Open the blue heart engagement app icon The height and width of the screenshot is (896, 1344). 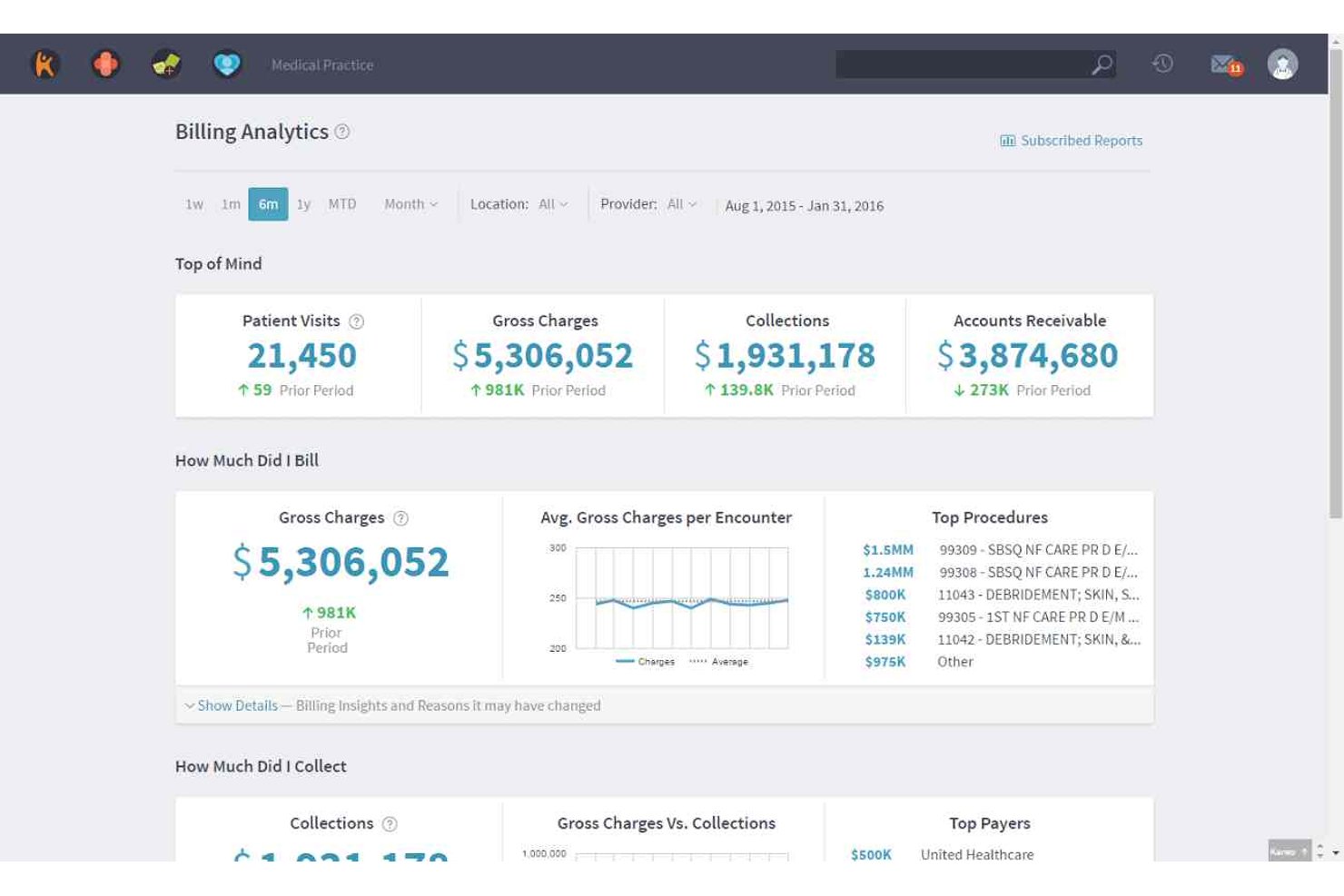coord(227,64)
